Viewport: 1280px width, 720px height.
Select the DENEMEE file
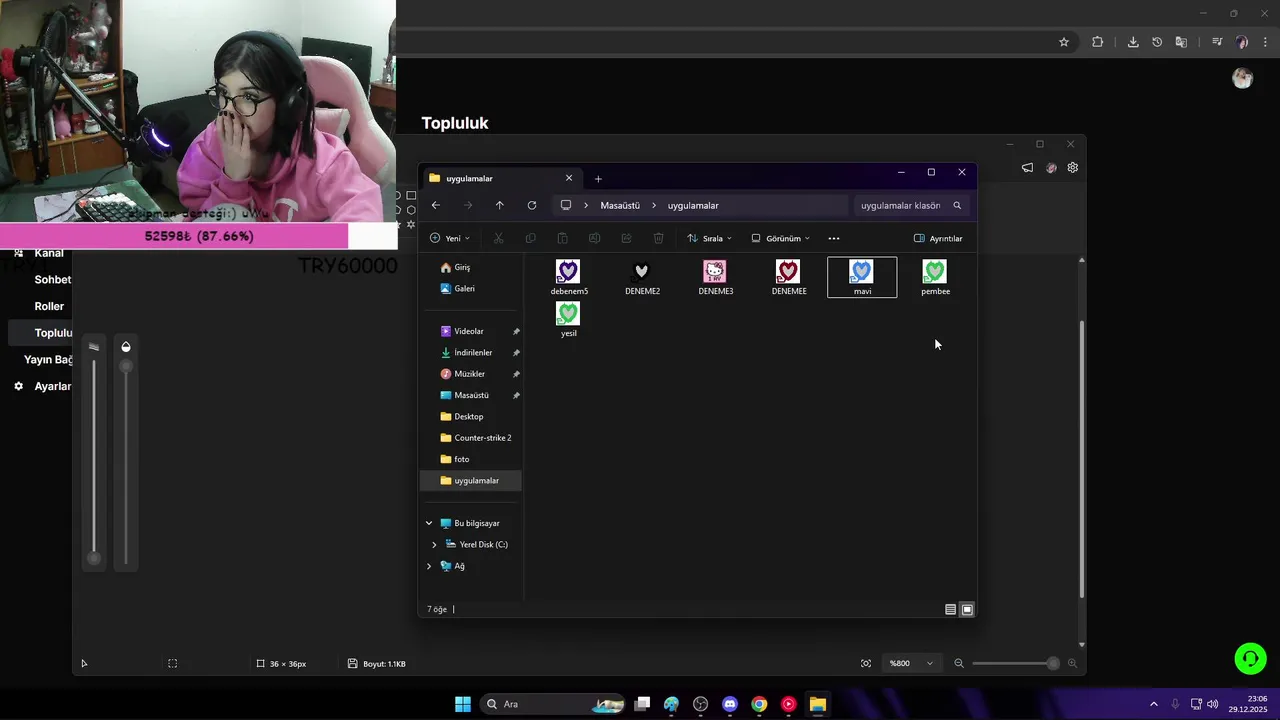click(x=789, y=277)
